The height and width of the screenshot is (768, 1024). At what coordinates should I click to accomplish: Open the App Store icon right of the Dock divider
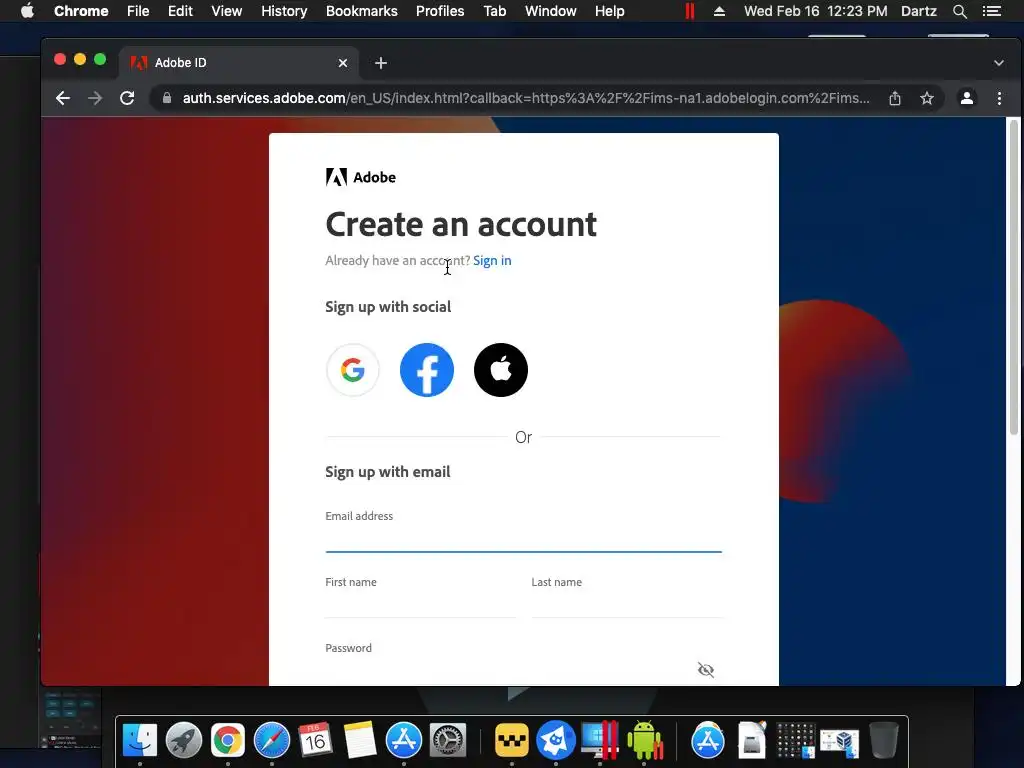(x=708, y=740)
